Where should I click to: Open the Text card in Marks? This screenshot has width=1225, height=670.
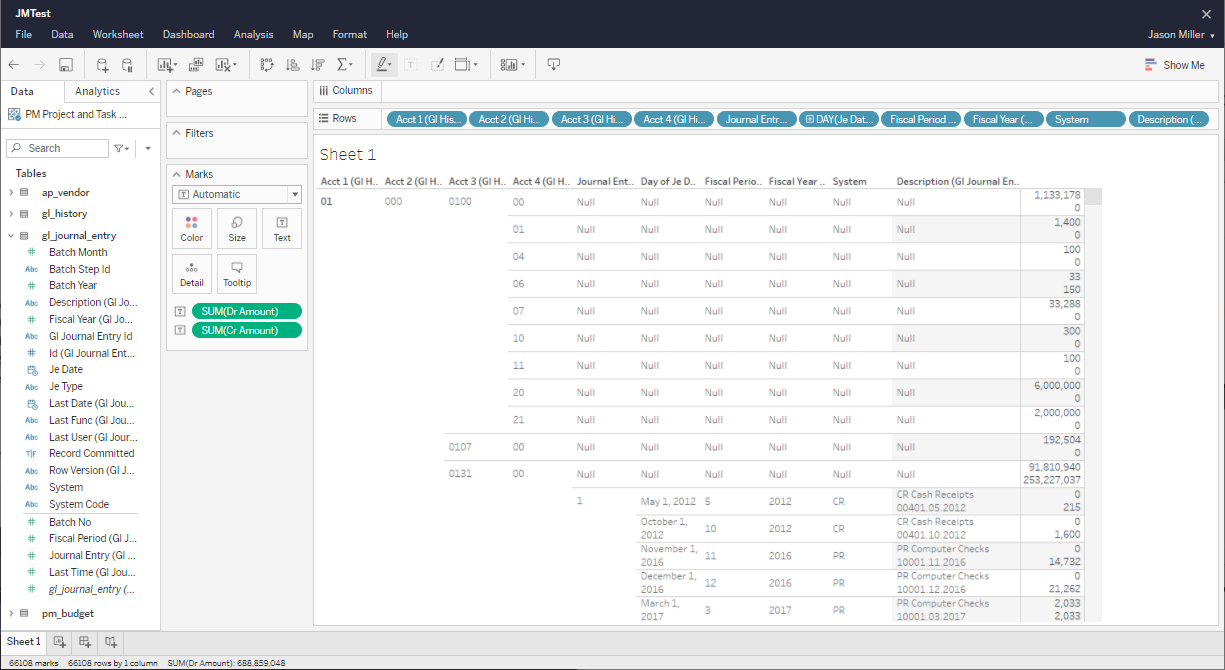[282, 229]
